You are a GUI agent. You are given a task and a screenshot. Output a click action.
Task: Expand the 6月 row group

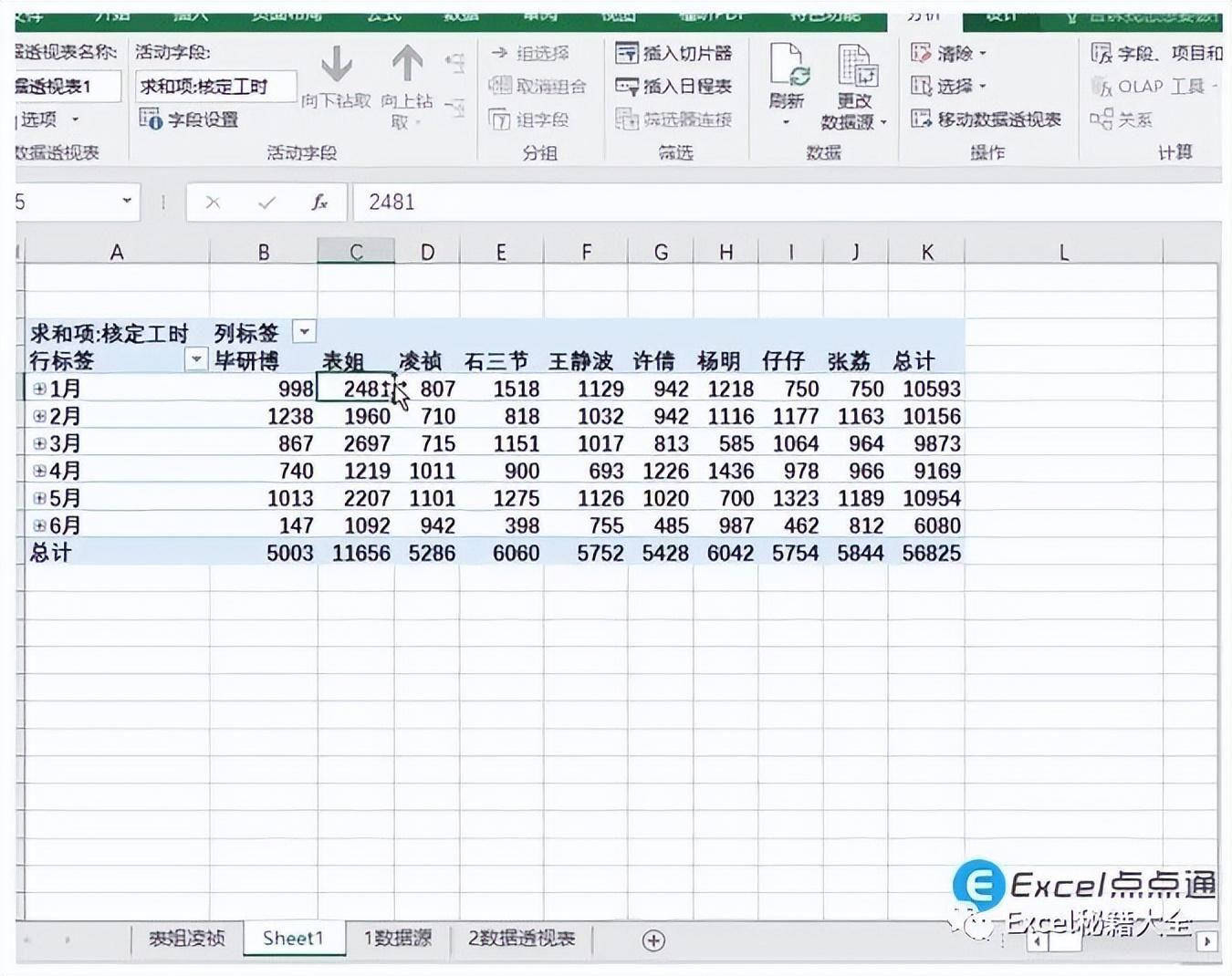[39, 525]
